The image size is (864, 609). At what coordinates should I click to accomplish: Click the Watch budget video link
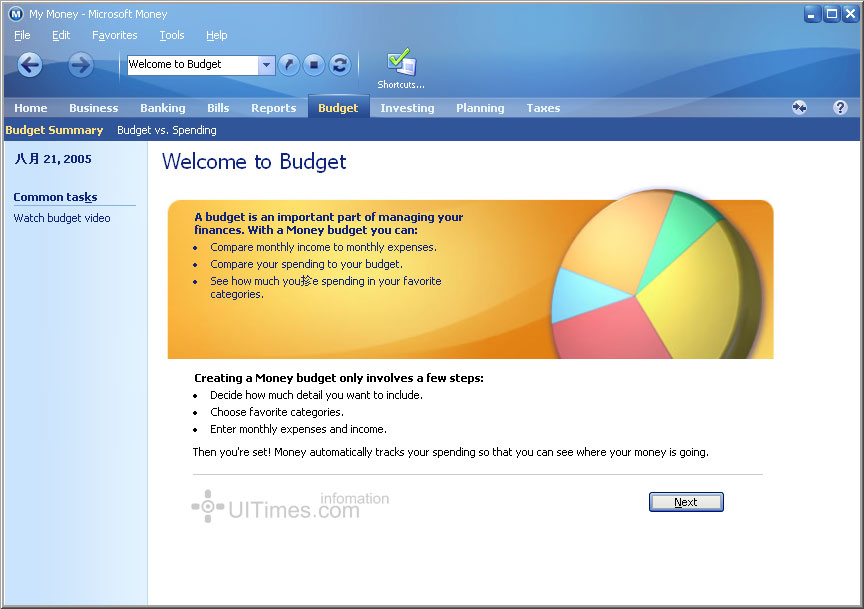tap(62, 218)
